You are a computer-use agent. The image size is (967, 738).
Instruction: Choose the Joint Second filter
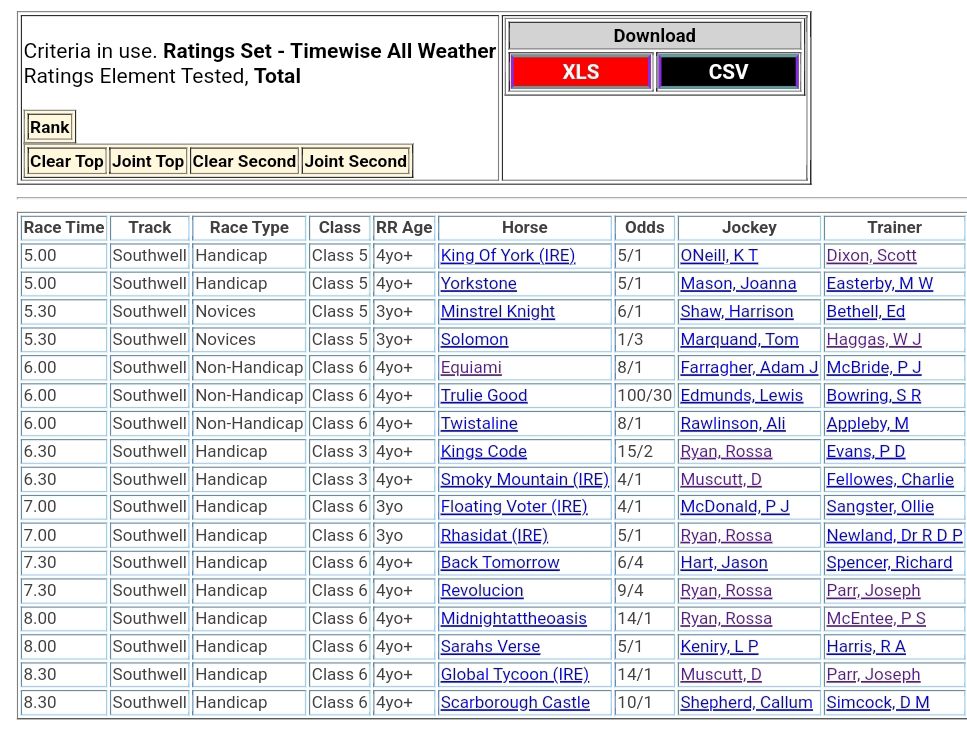[355, 161]
